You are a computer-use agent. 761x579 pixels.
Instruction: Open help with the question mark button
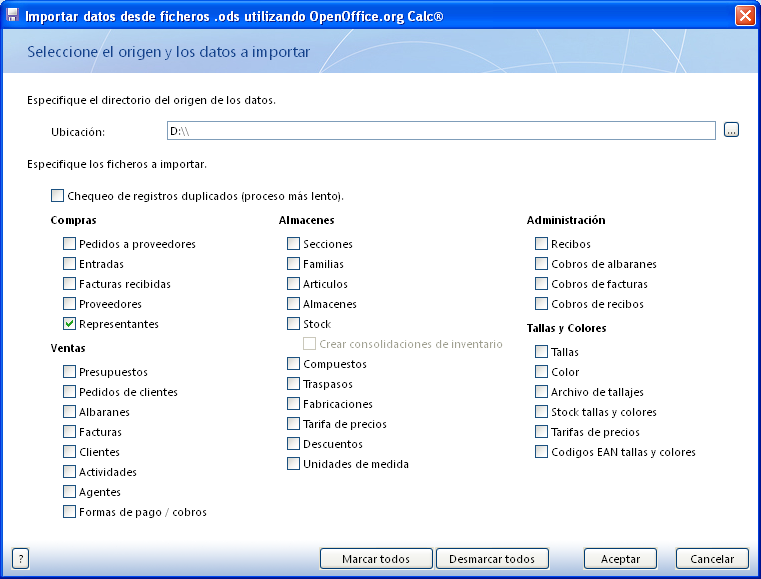click(20, 559)
